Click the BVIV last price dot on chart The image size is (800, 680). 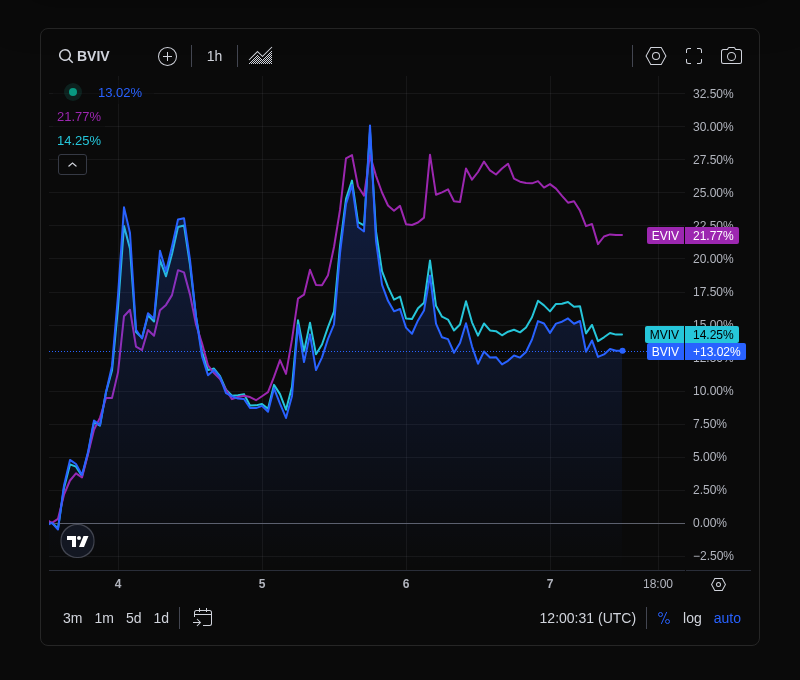622,351
